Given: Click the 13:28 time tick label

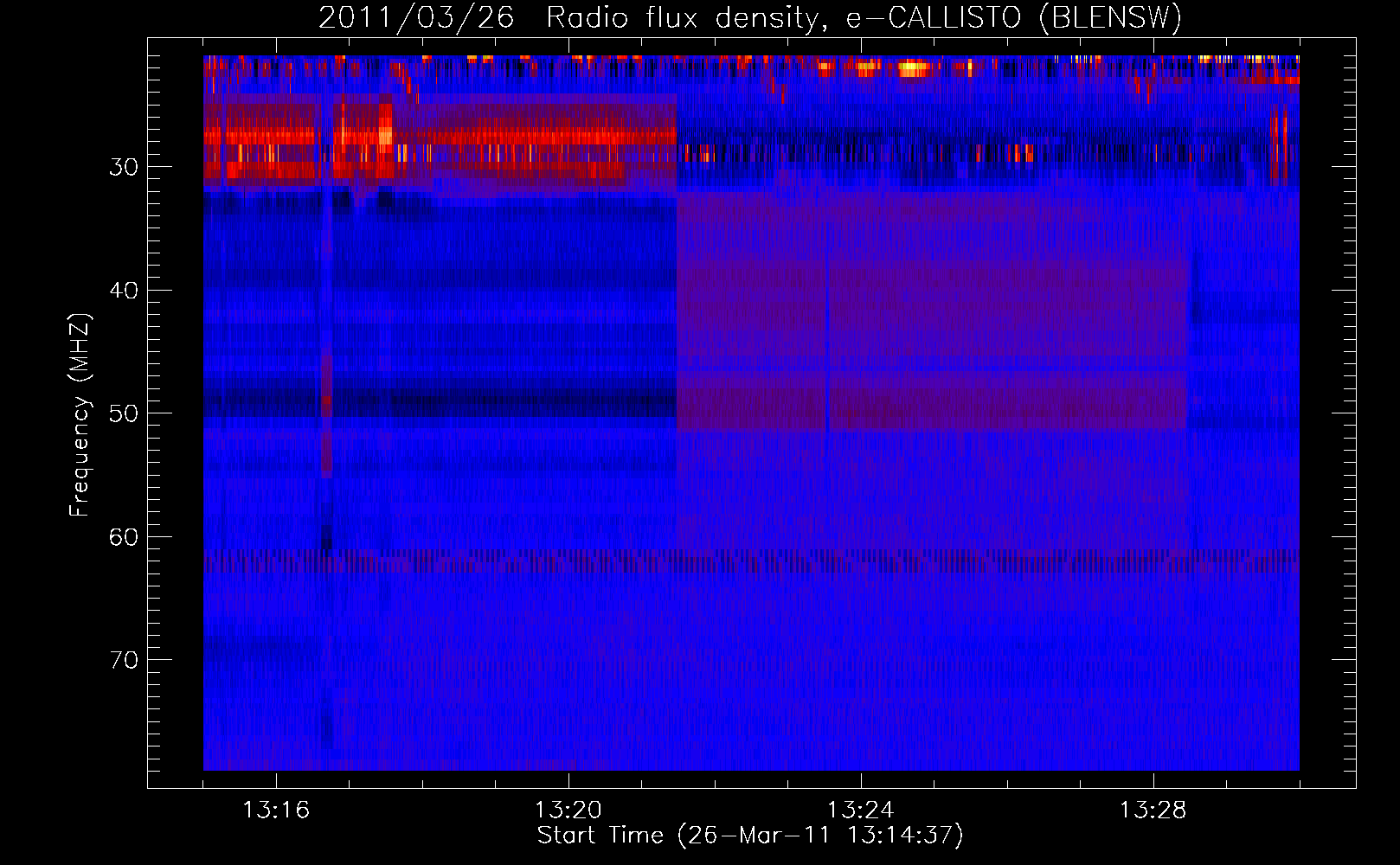Looking at the screenshot, I should [x=1153, y=811].
